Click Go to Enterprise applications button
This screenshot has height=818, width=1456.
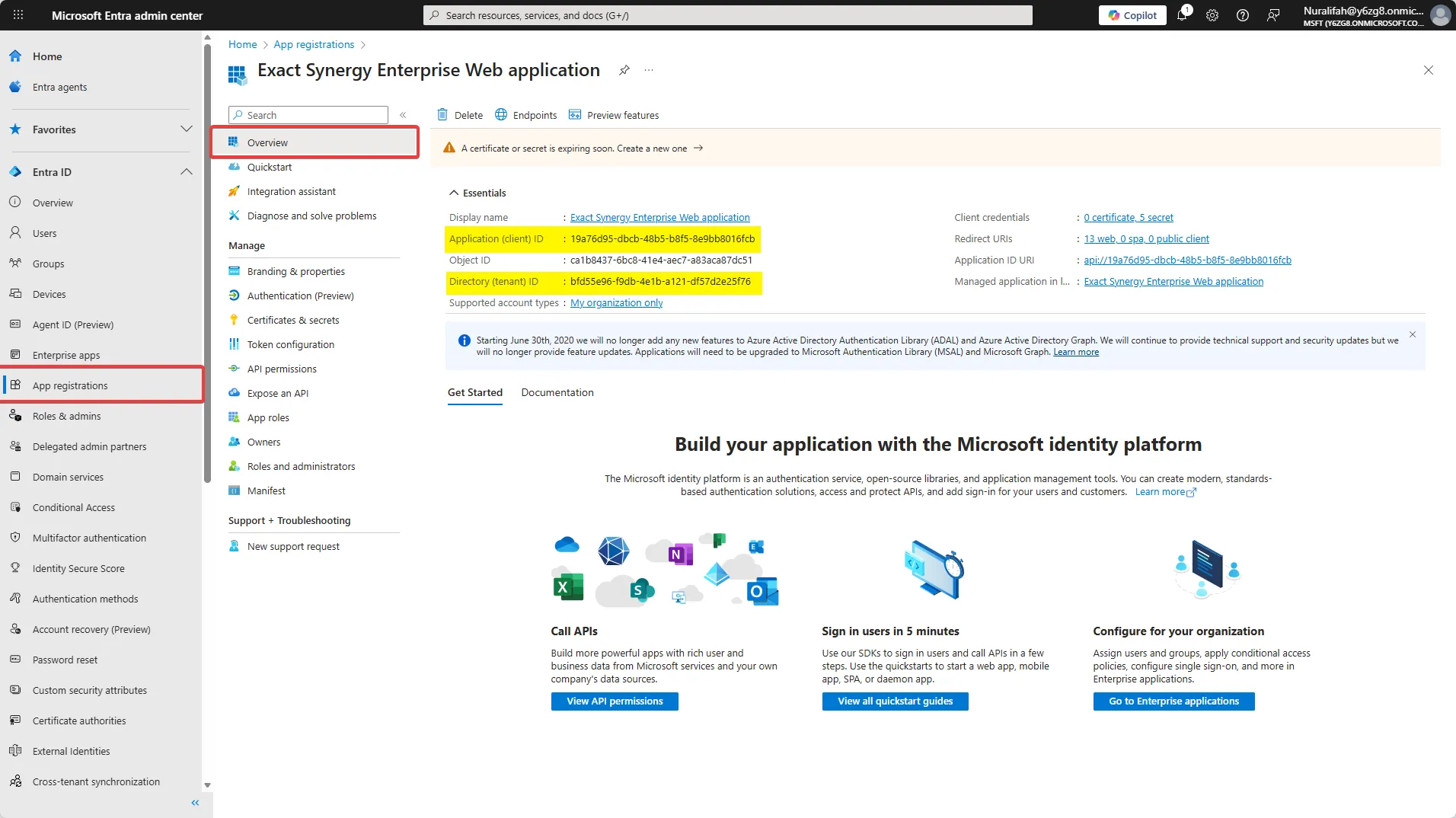pos(1173,701)
